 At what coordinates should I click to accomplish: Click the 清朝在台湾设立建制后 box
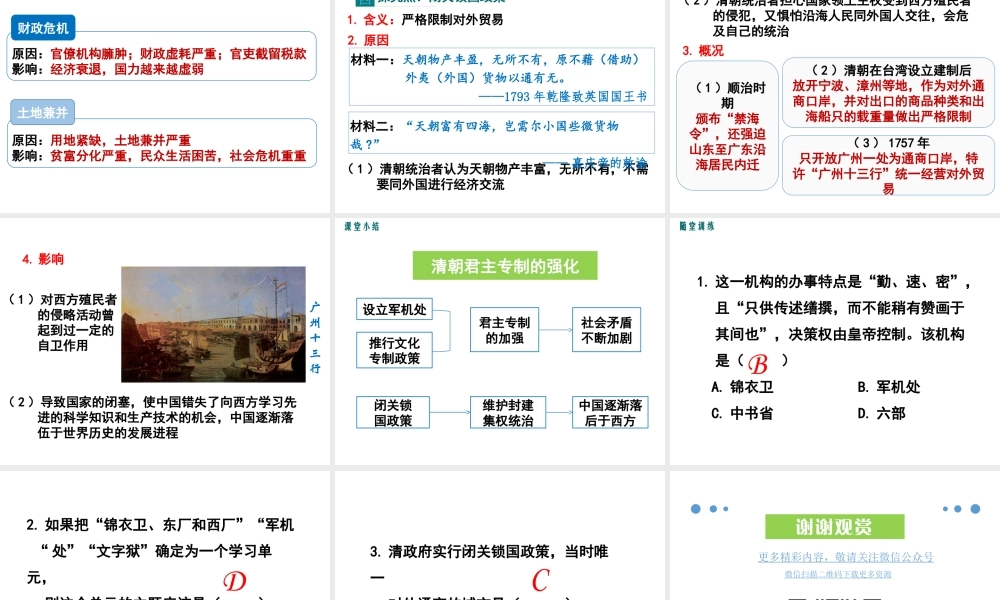tap(889, 93)
